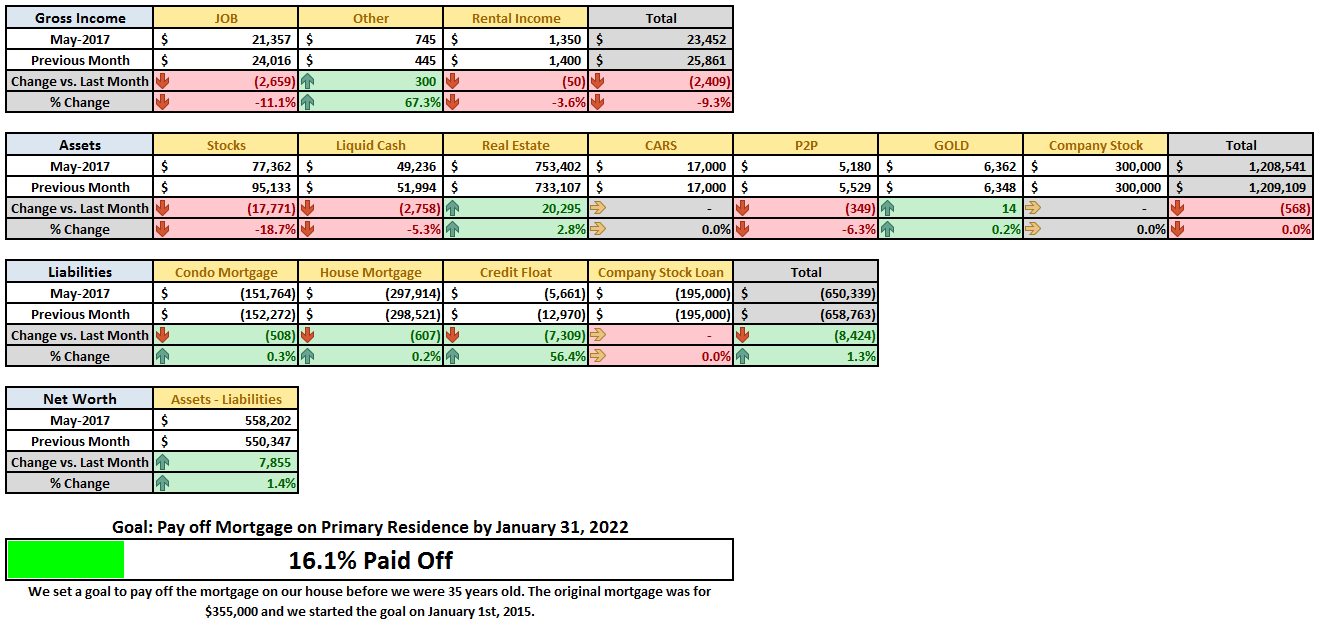Select the Condo Mortgage column header
The image size is (1319, 633).
(226, 272)
